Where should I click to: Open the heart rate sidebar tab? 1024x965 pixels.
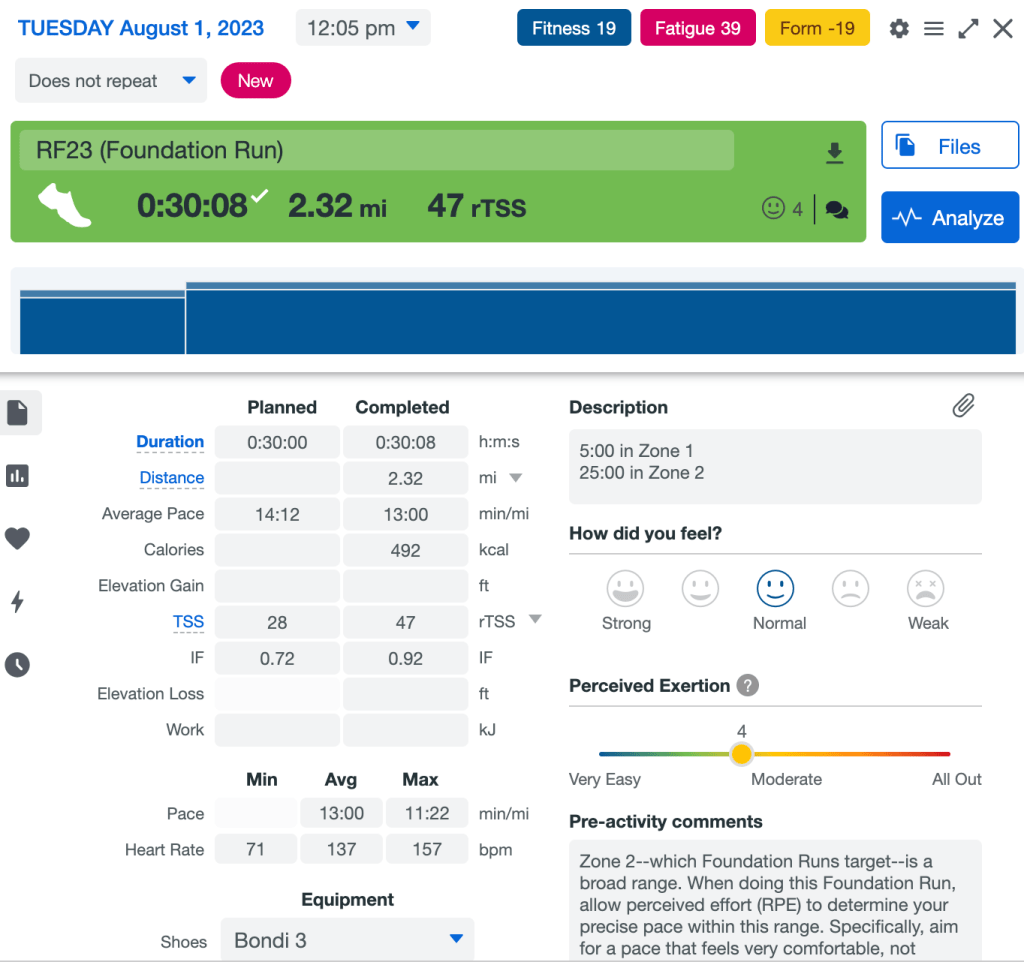[18, 539]
